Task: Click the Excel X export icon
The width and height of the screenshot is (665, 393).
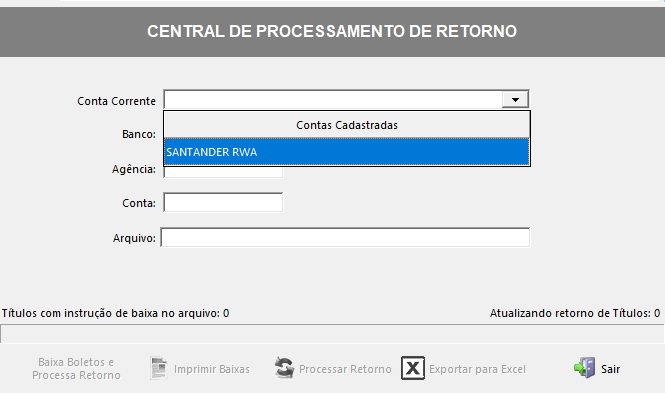Action: 413,368
